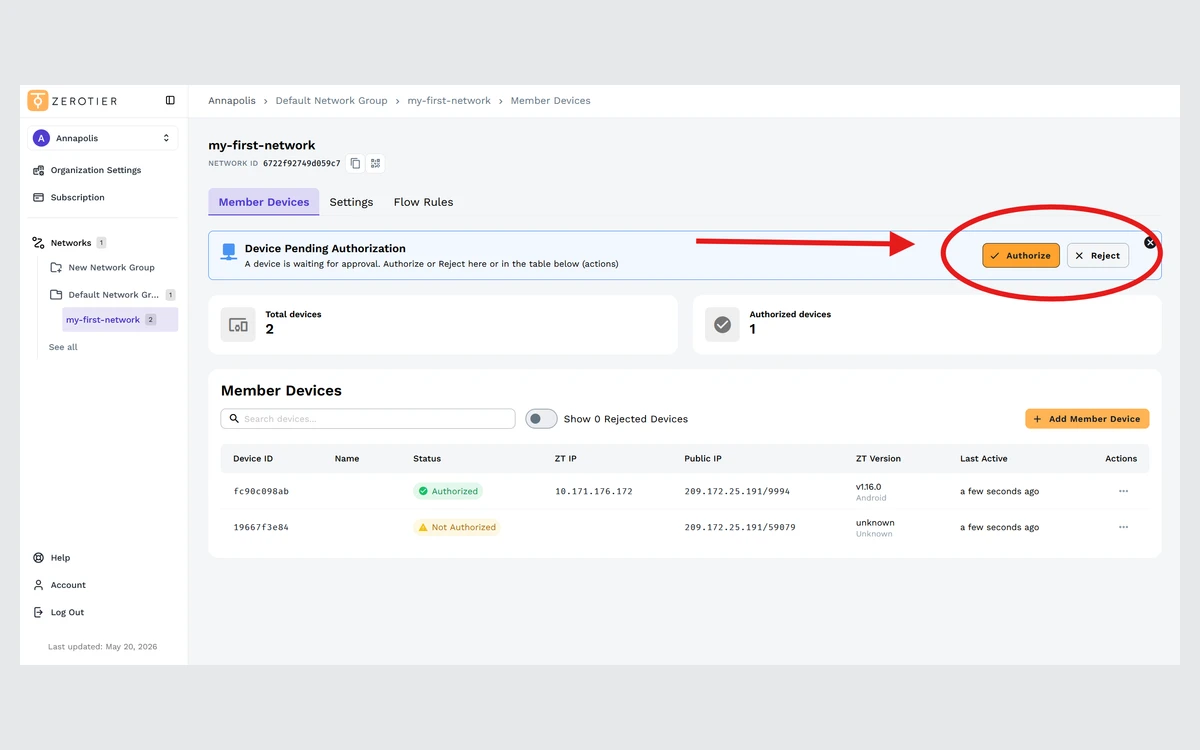Image resolution: width=1200 pixels, height=750 pixels.
Task: Open the Help page
Action: click(x=52, y=558)
